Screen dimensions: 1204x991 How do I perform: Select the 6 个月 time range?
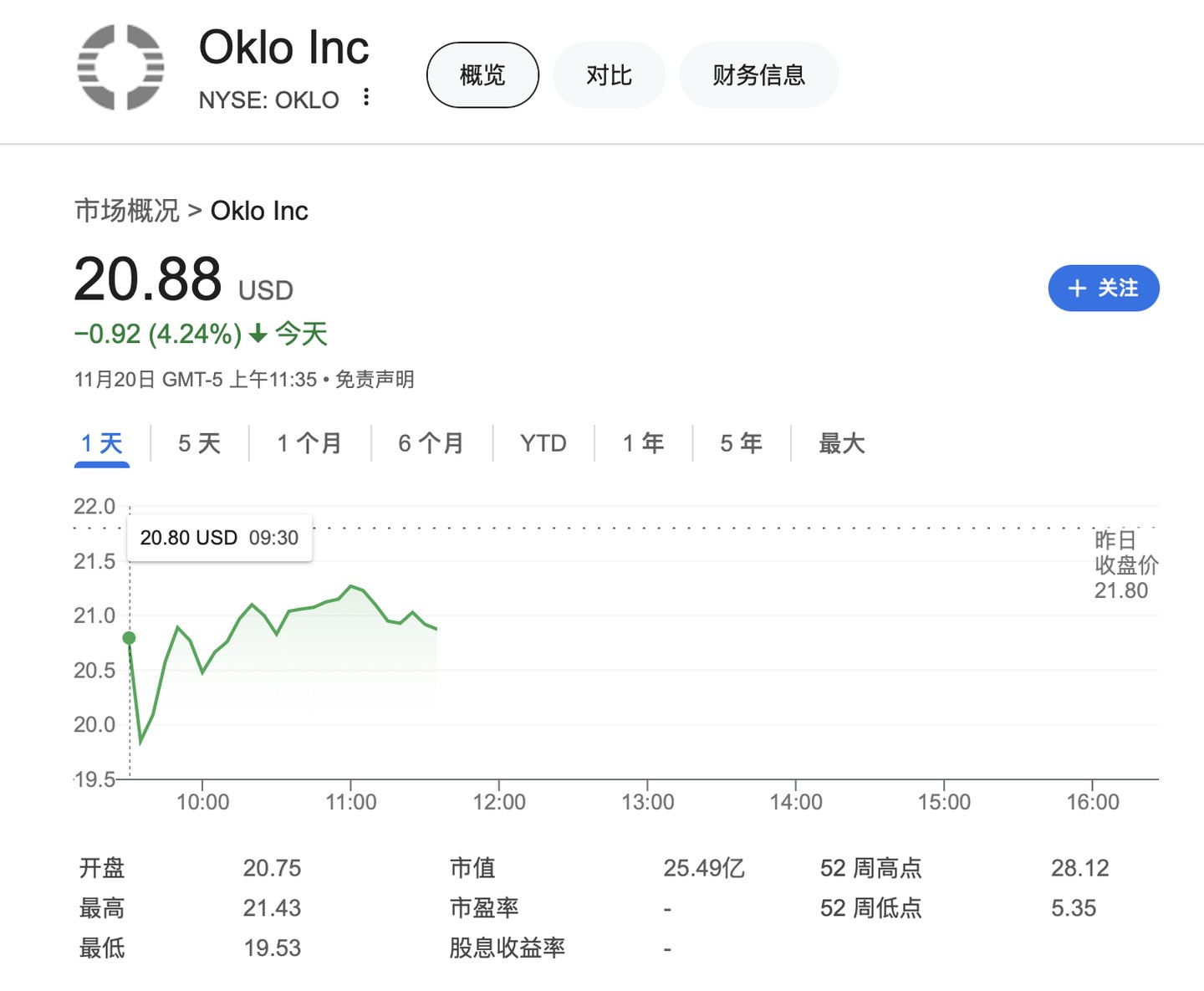click(x=431, y=443)
